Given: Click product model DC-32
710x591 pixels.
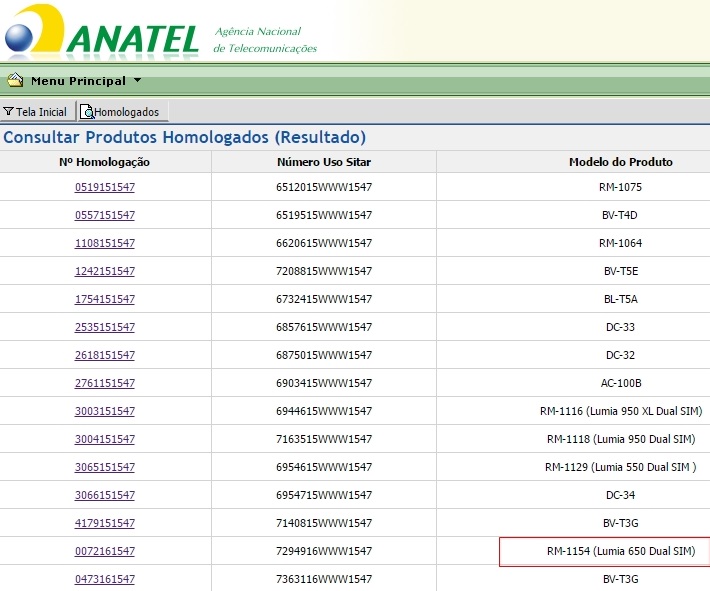Looking at the screenshot, I should [620, 355].
